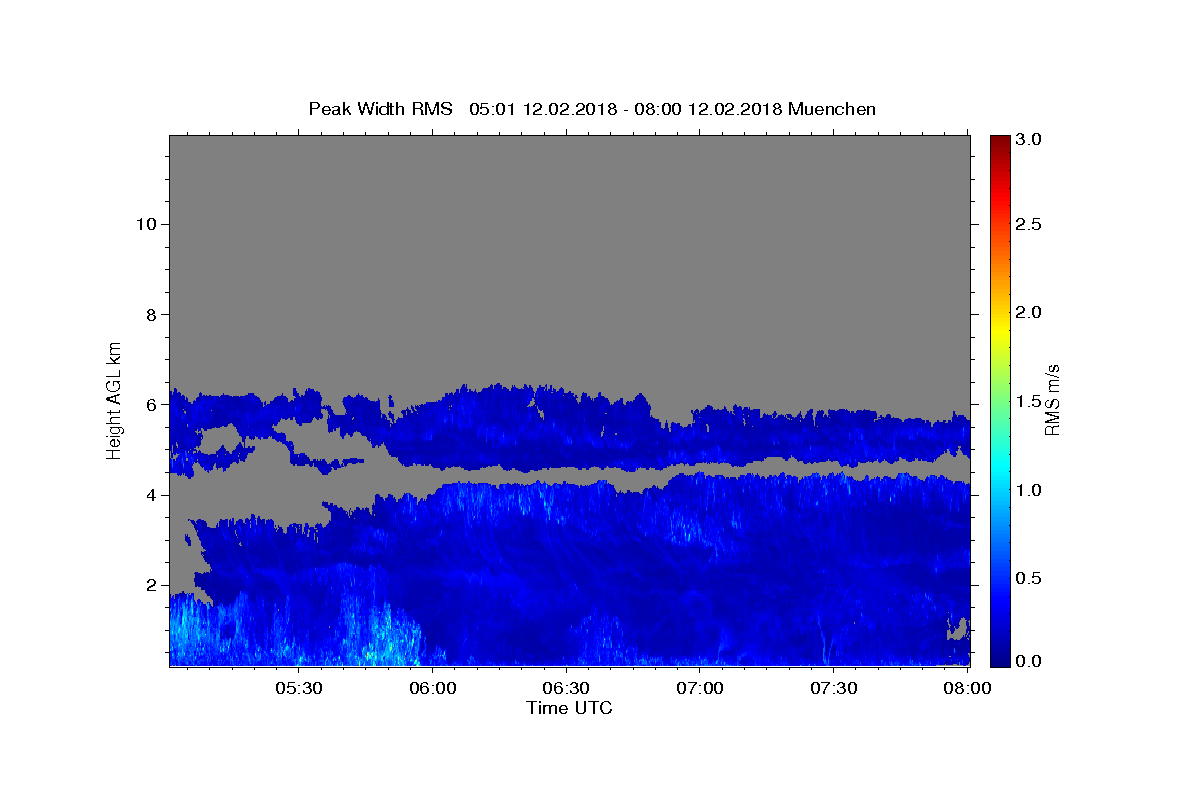Click the 'Time UTC' axis label
Viewport: 1200px width, 800px height.
click(569, 708)
